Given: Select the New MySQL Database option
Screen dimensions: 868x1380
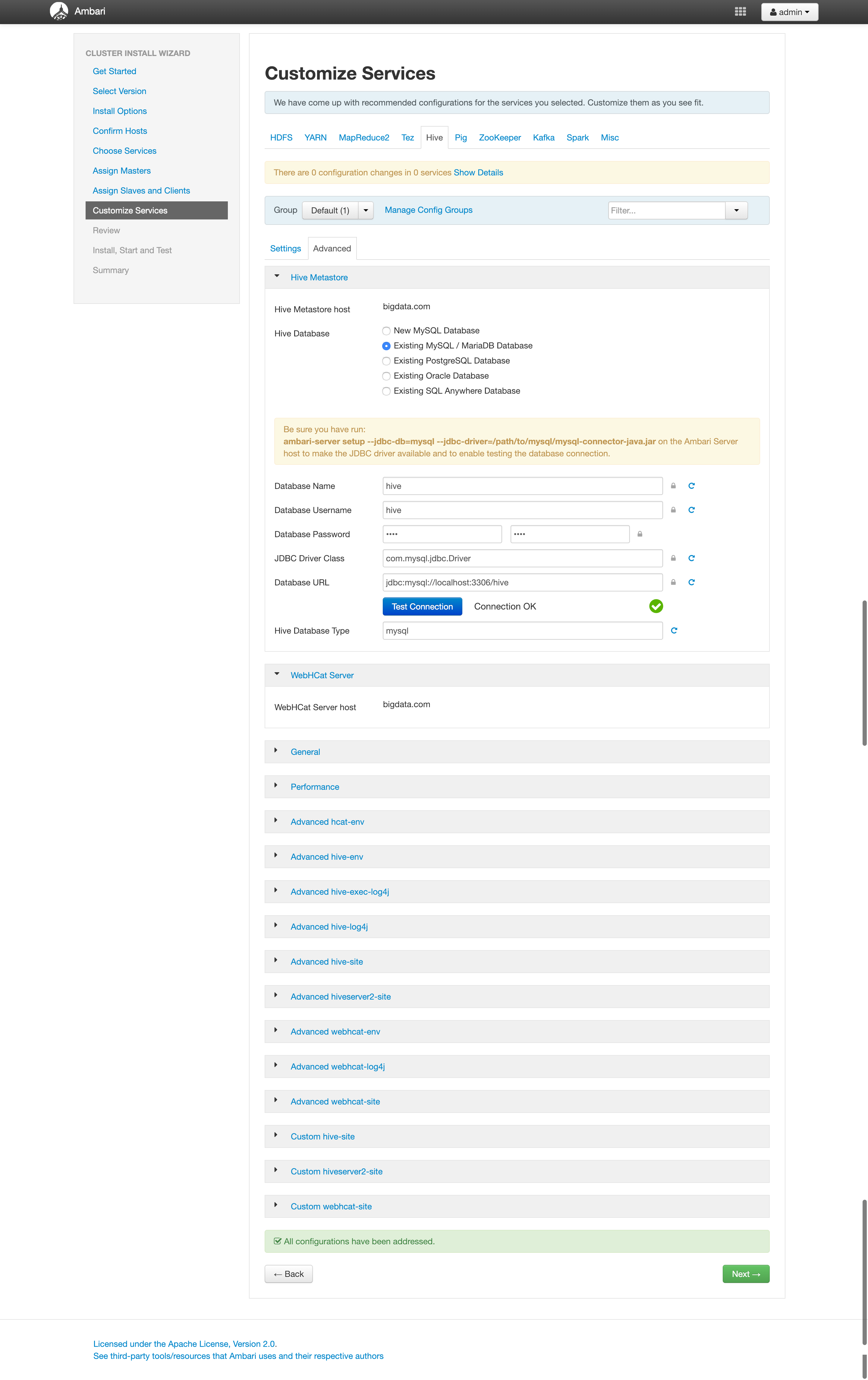Looking at the screenshot, I should (386, 331).
